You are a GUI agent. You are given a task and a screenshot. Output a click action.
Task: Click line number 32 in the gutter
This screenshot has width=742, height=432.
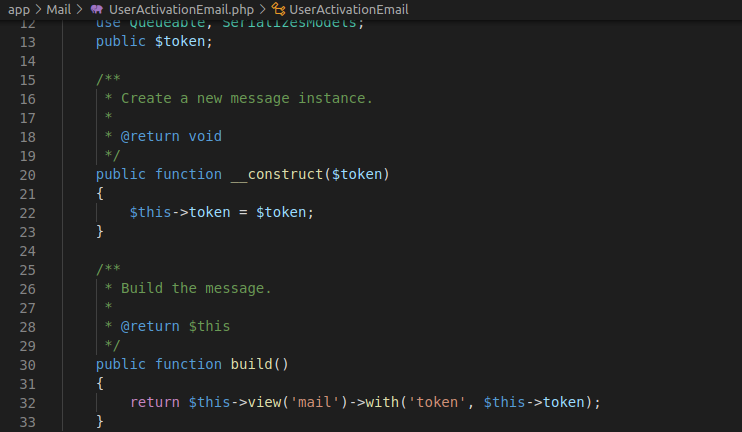27,402
